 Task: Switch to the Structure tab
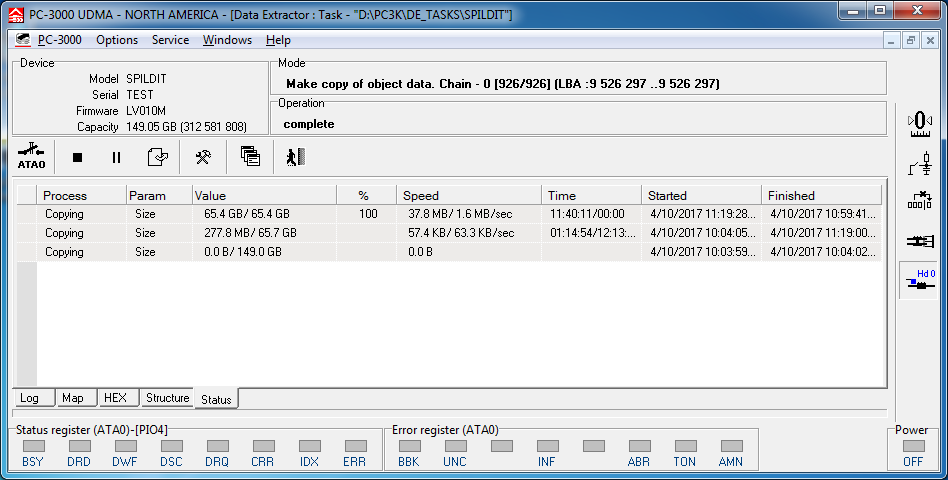[167, 398]
